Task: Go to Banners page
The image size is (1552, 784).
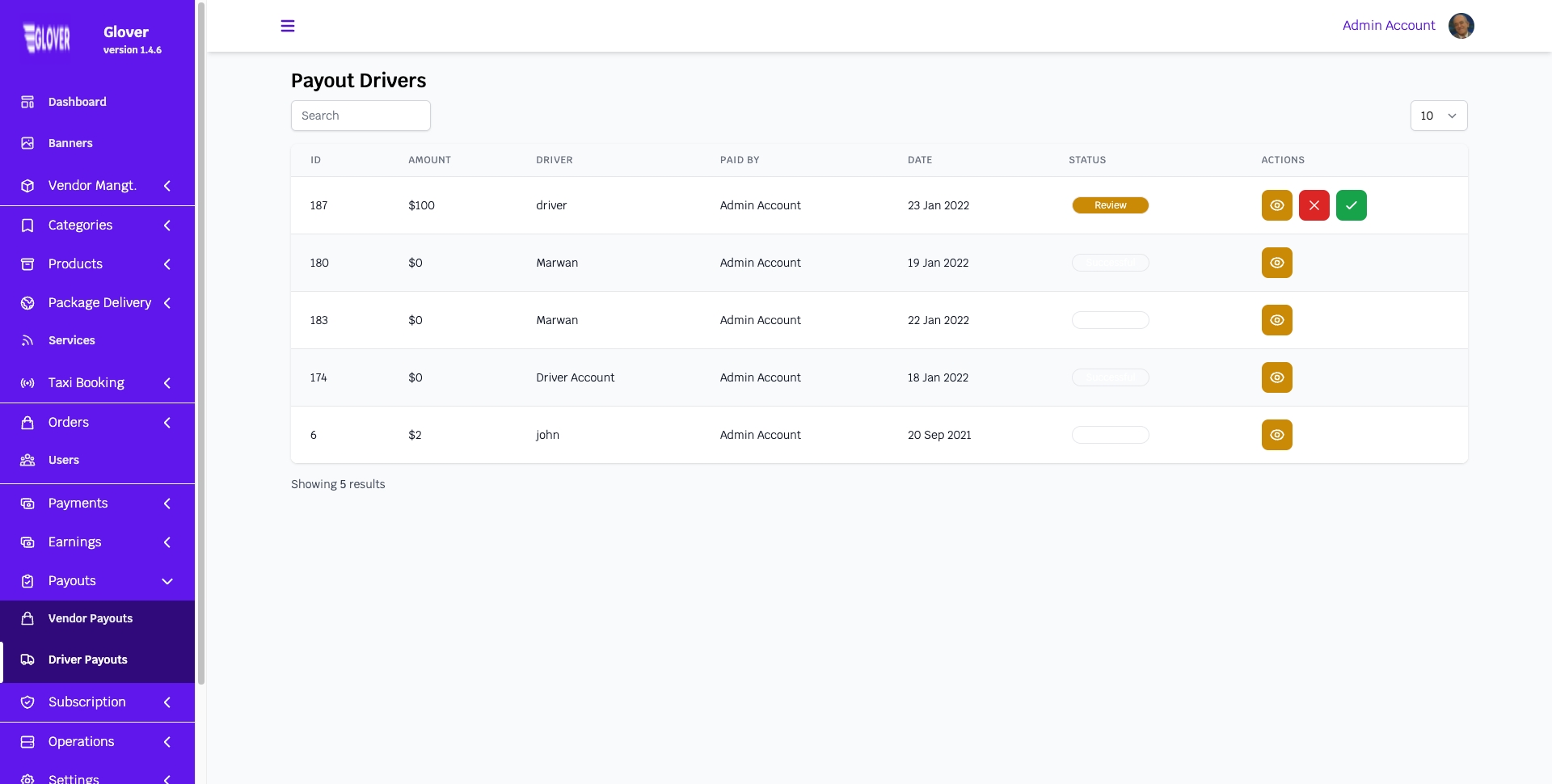Action: pyautogui.click(x=70, y=143)
